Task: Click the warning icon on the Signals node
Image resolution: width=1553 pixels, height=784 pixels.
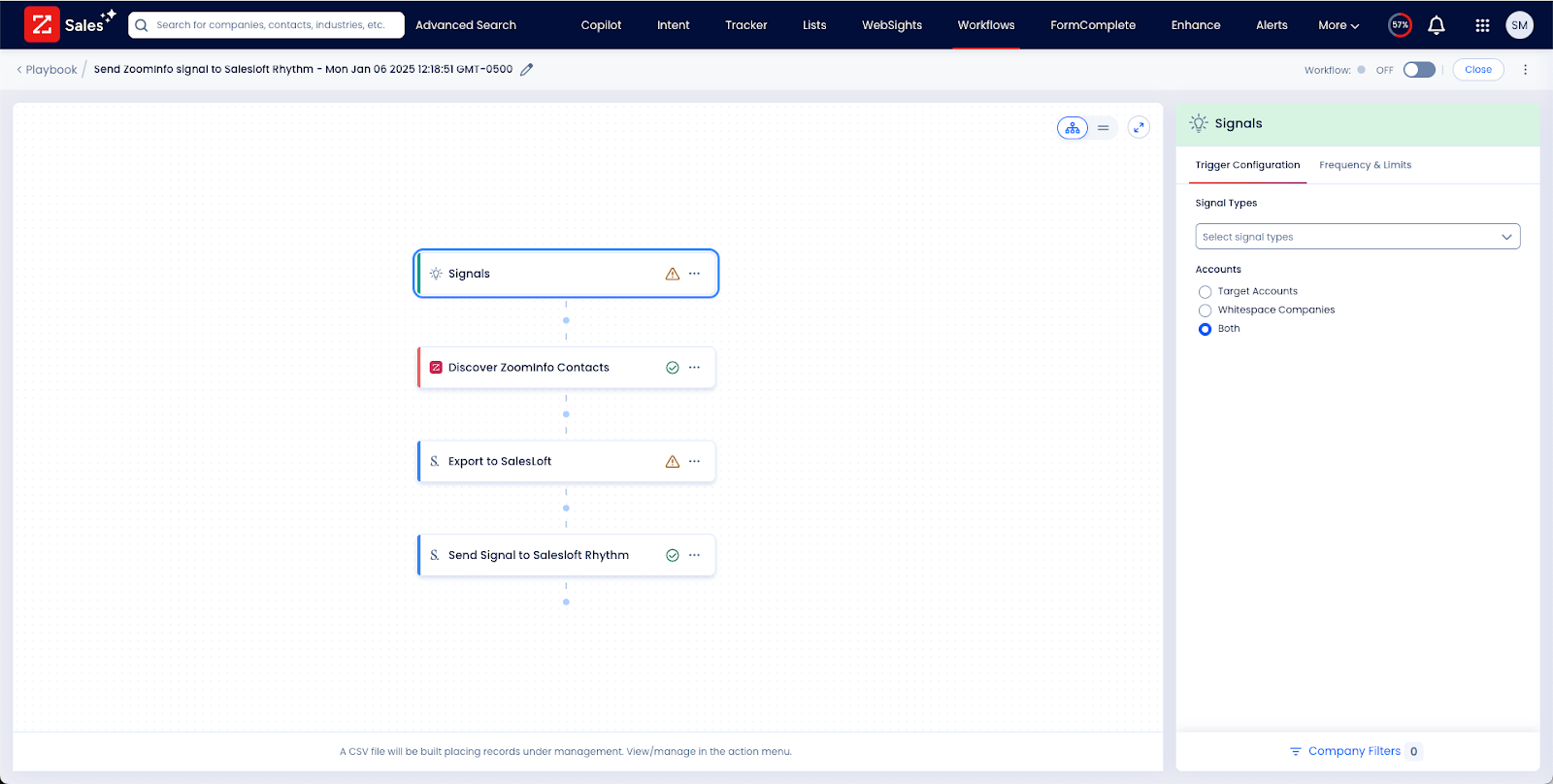Action: (673, 274)
